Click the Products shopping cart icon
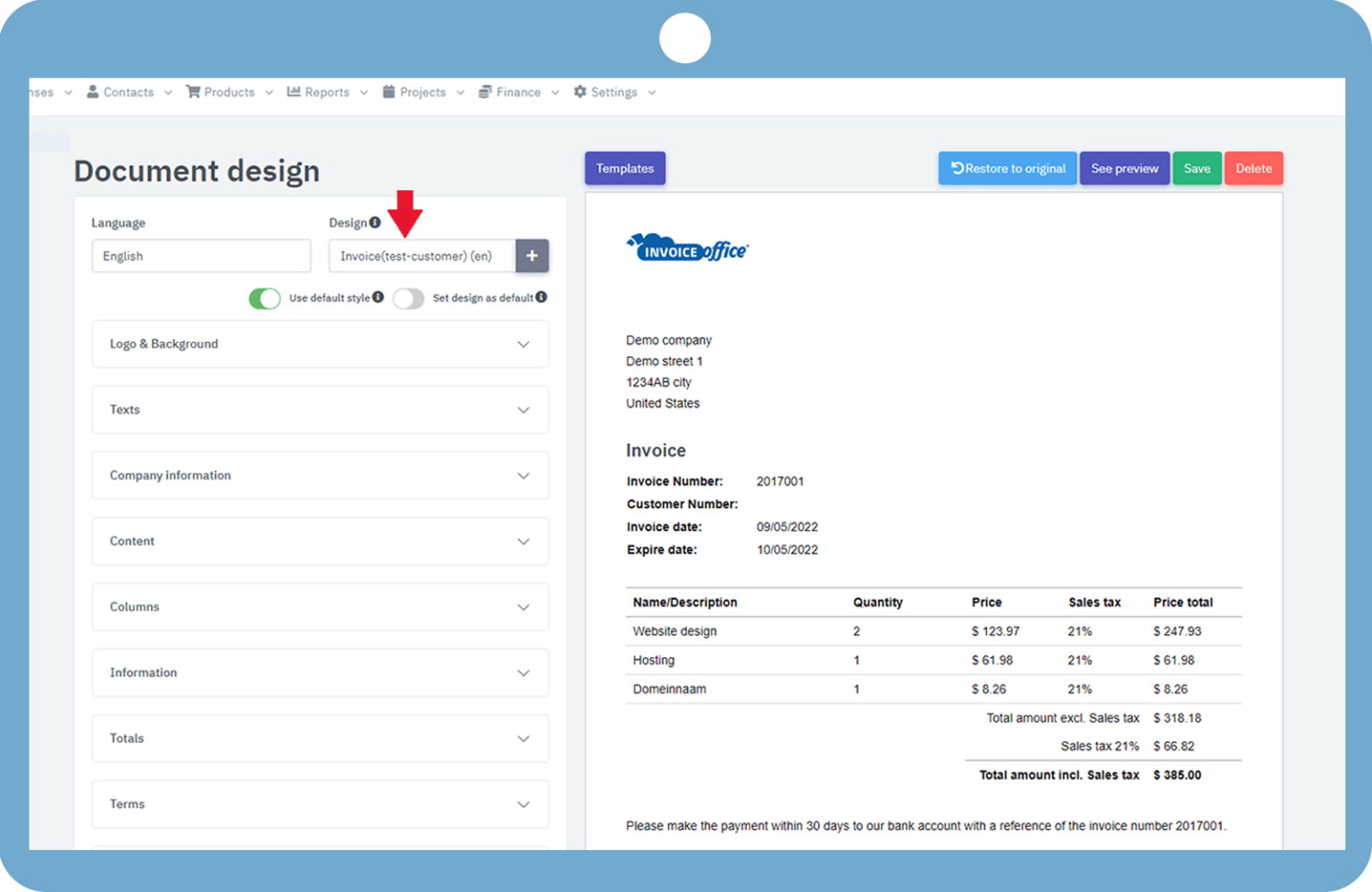The height and width of the screenshot is (892, 1372). click(193, 91)
